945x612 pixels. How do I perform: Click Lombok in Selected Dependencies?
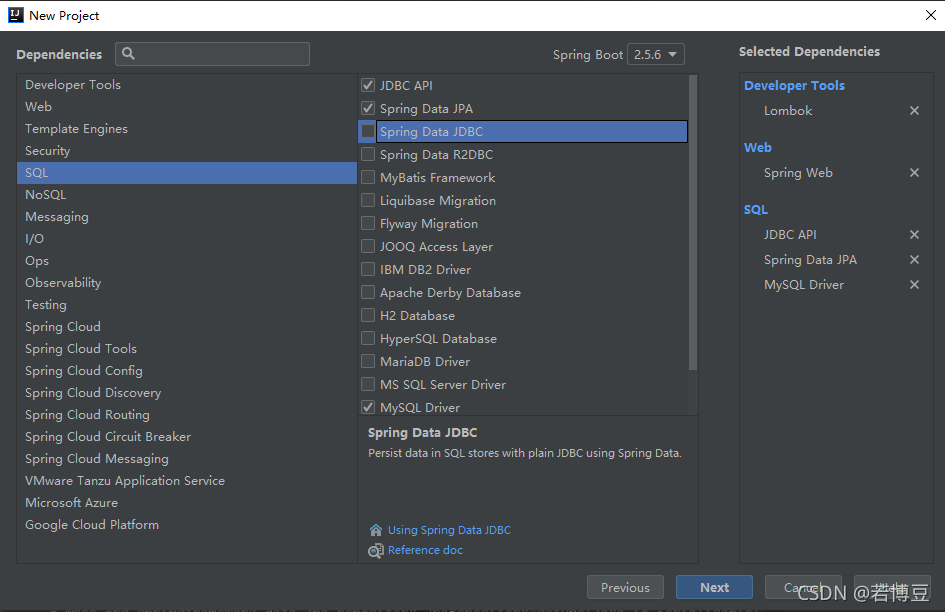pyautogui.click(x=788, y=111)
